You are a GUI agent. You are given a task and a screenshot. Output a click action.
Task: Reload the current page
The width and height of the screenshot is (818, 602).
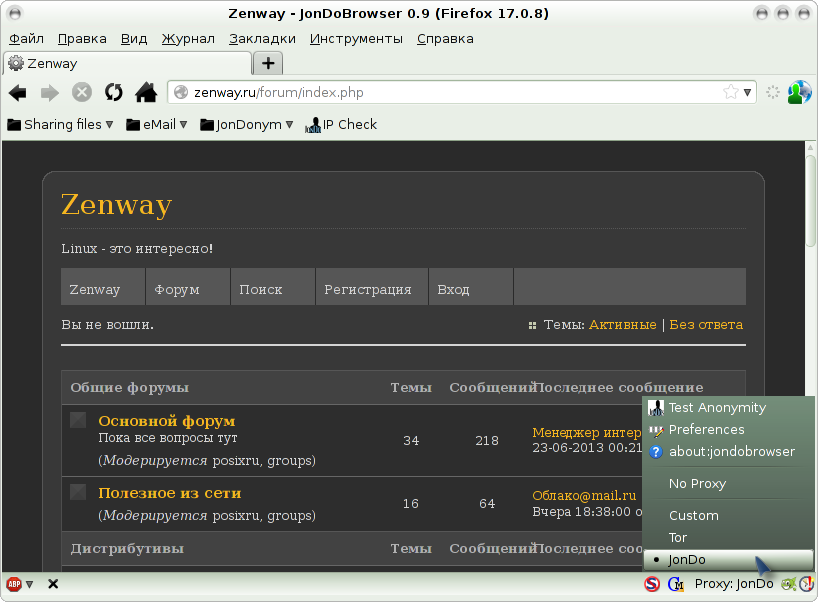coord(113,92)
